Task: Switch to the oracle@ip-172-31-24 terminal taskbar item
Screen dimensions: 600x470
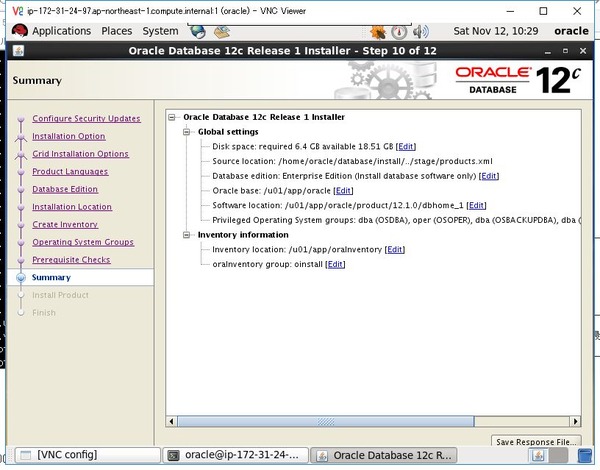Action: [235, 455]
